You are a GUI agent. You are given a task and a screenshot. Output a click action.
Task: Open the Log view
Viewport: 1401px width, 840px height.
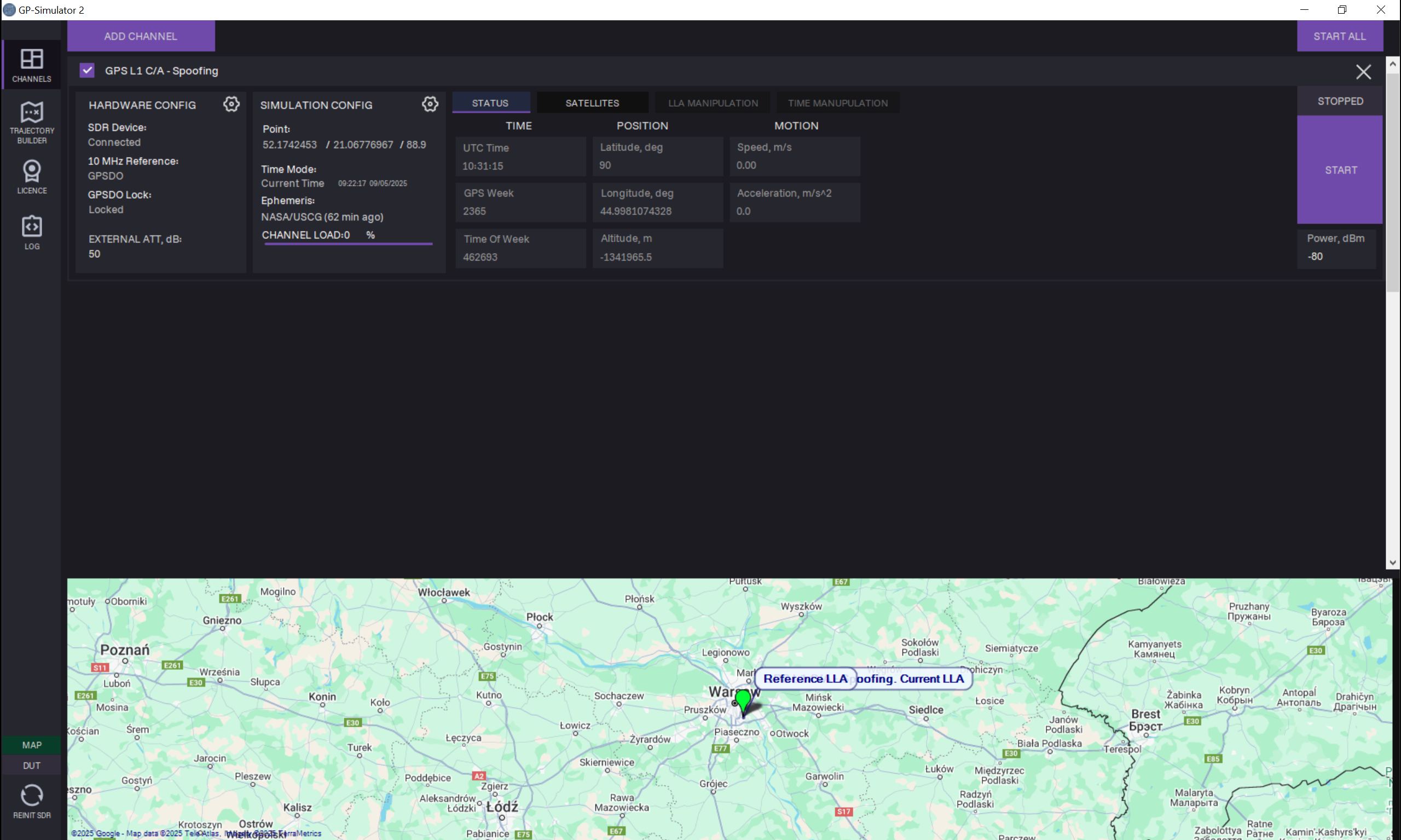click(x=32, y=232)
